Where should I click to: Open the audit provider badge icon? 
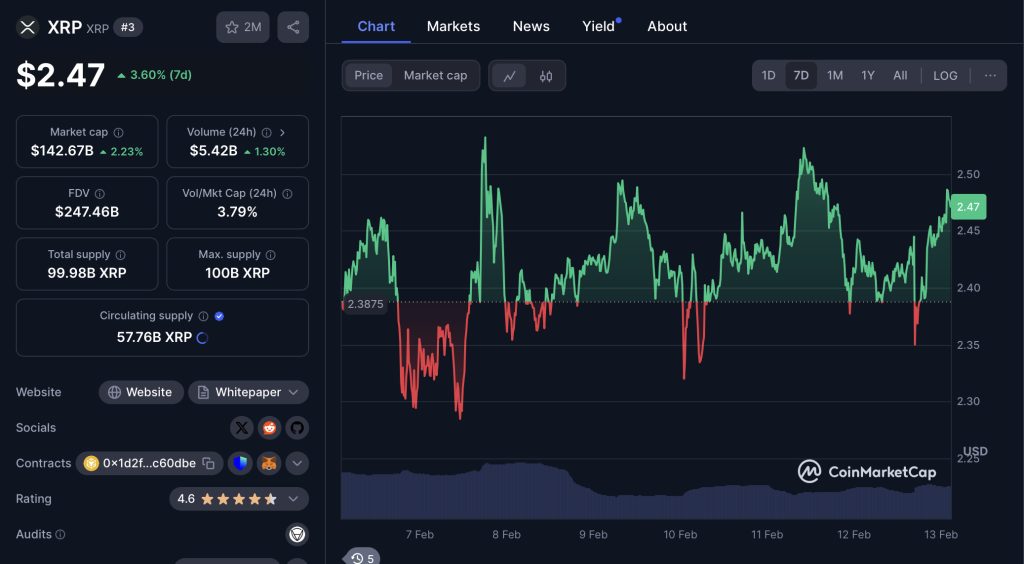pyautogui.click(x=297, y=535)
